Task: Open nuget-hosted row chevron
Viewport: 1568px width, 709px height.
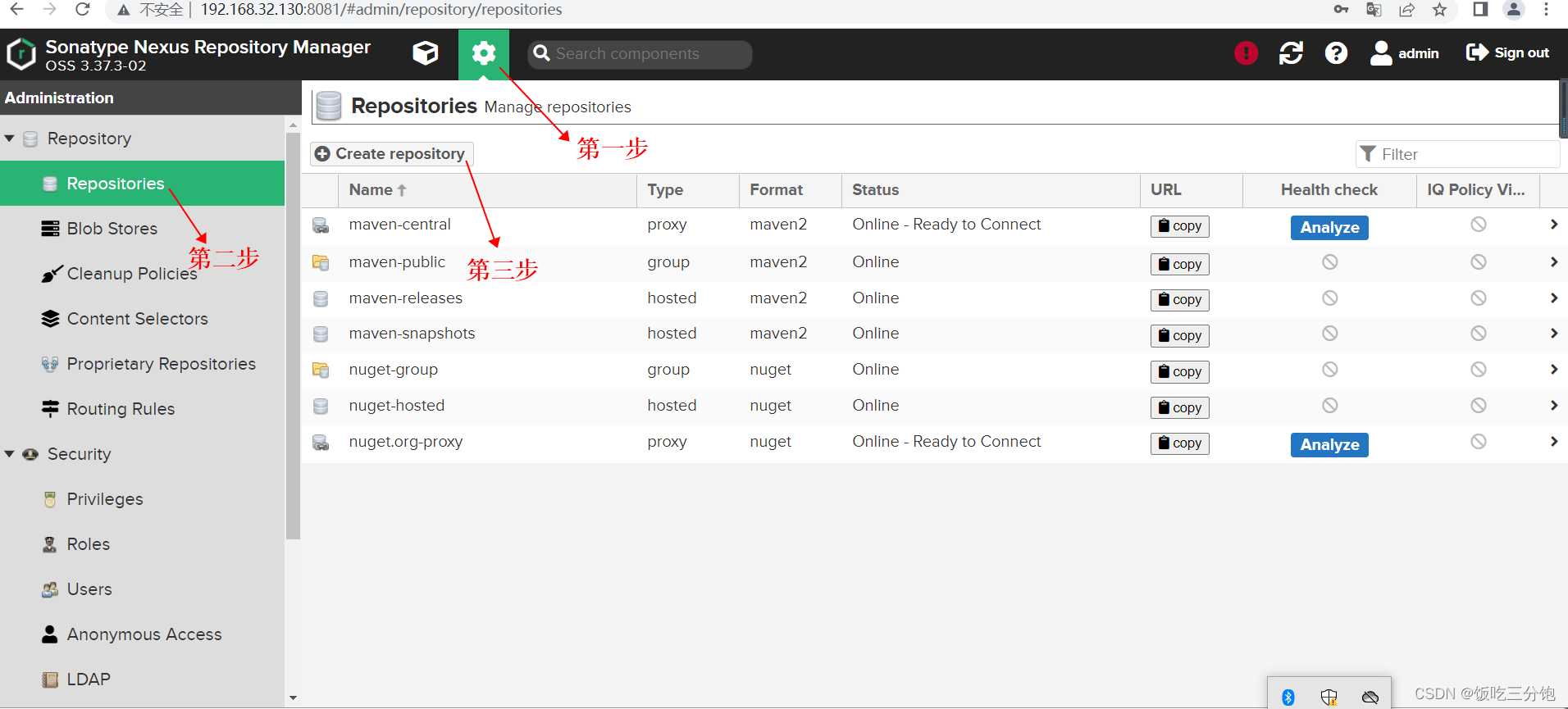Action: pos(1553,406)
